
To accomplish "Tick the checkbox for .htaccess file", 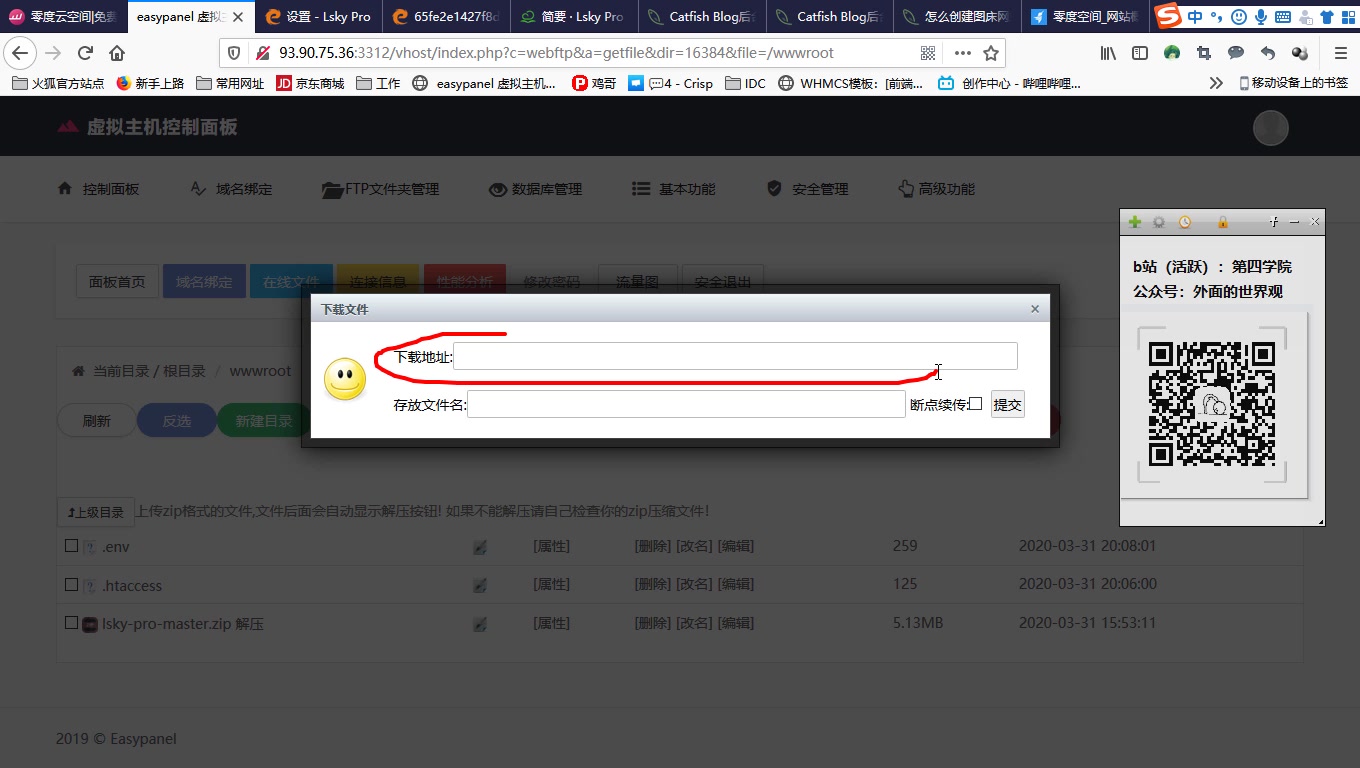I will (x=71, y=584).
